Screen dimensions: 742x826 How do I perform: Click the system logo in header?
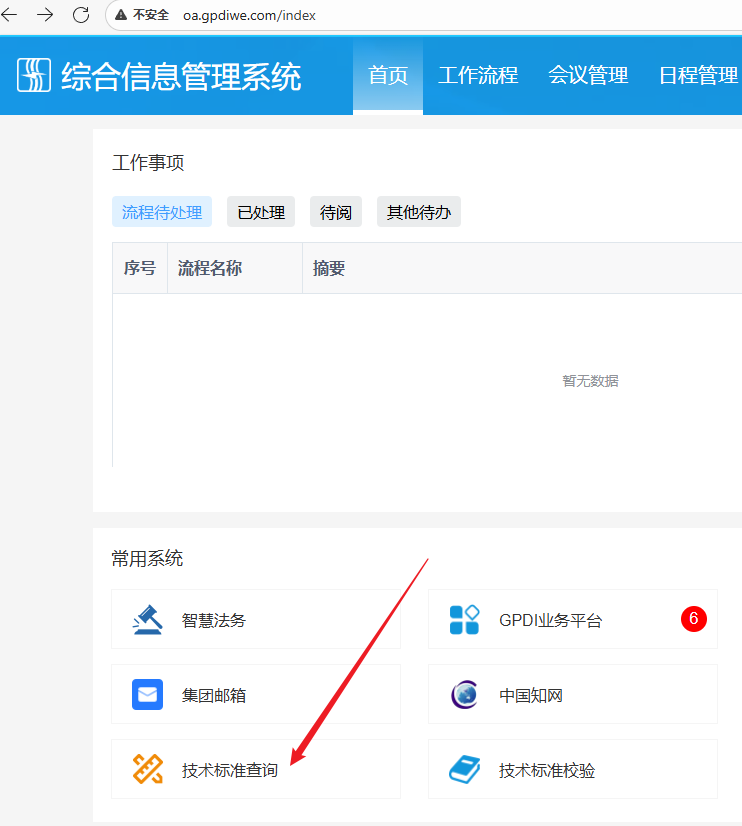pos(34,76)
